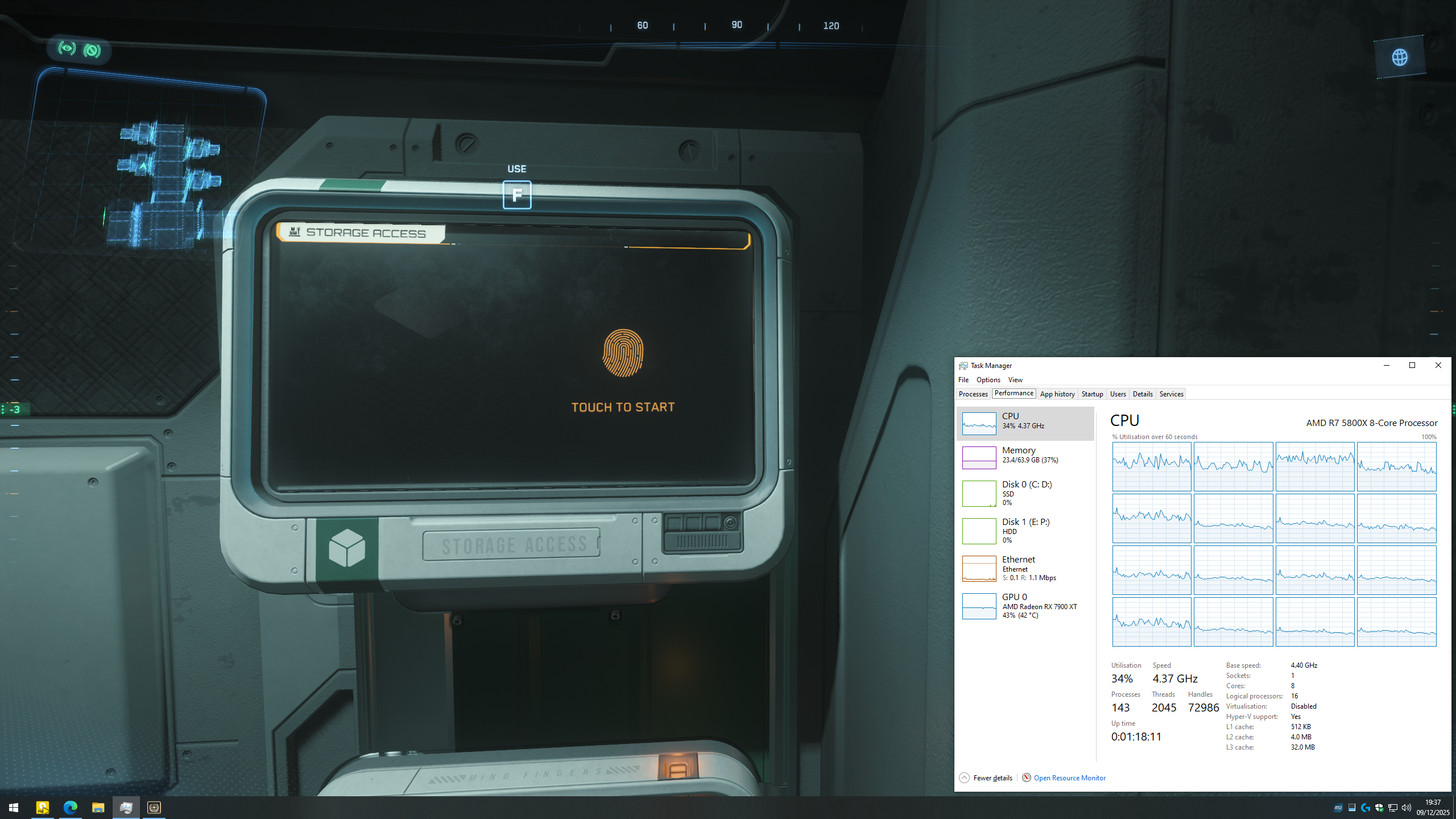
Task: Select GPU 0 performance entry
Action: 1025,606
